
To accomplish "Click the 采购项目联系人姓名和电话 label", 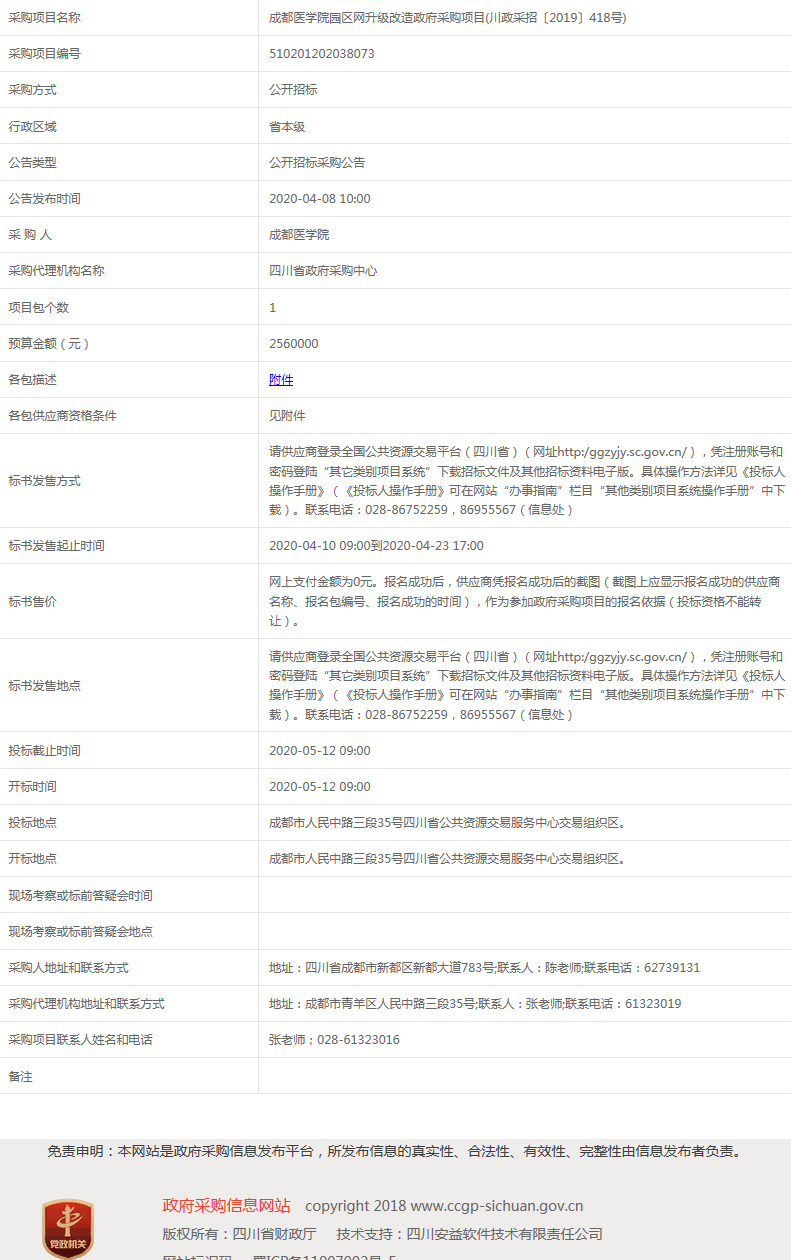I will tap(81, 1040).
